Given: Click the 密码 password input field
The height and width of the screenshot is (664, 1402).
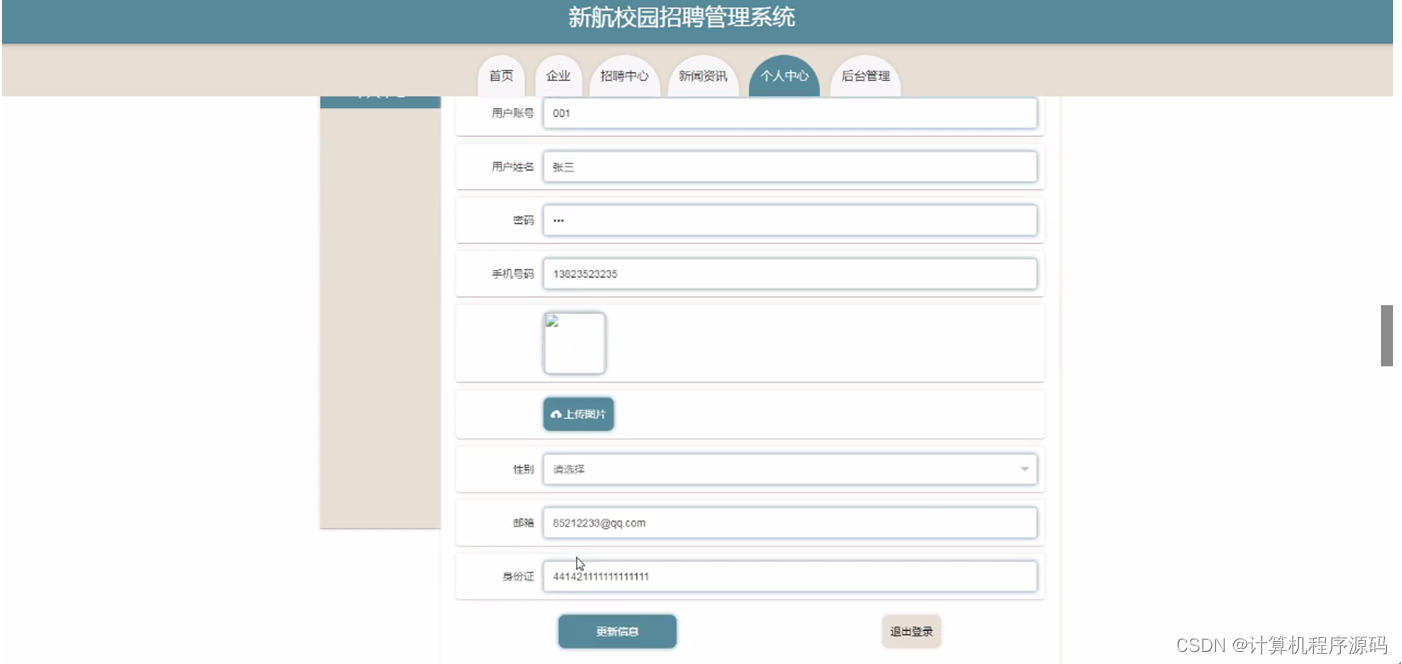Looking at the screenshot, I should 790,220.
